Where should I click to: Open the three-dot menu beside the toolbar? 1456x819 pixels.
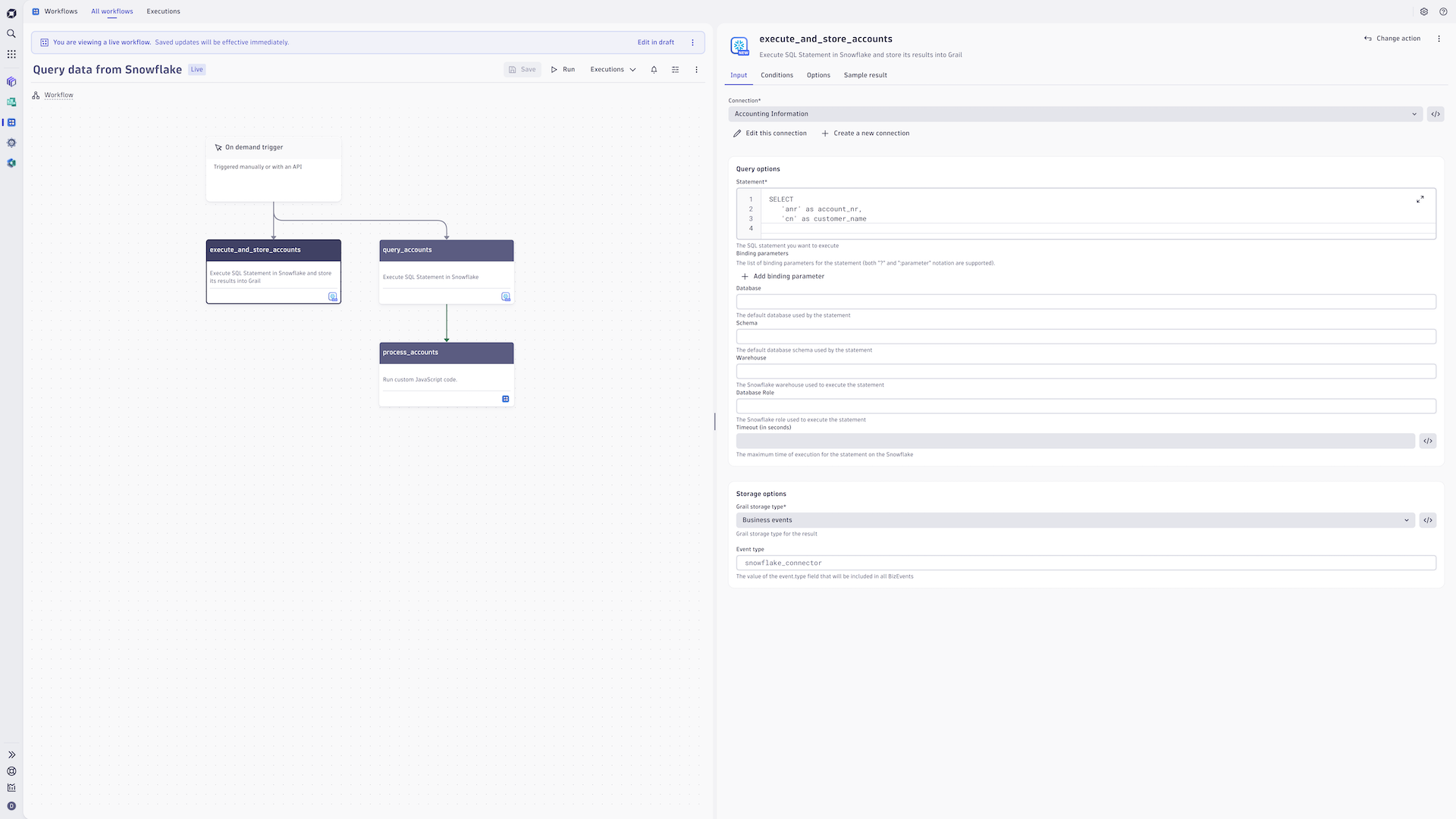point(696,69)
